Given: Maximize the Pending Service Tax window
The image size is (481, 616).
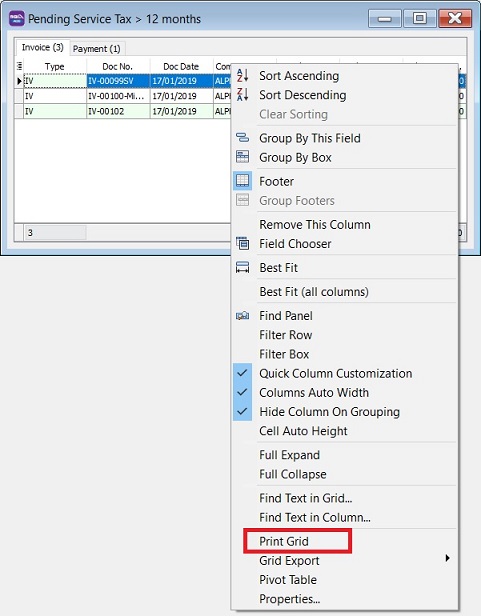Looking at the screenshot, I should click(x=420, y=18).
